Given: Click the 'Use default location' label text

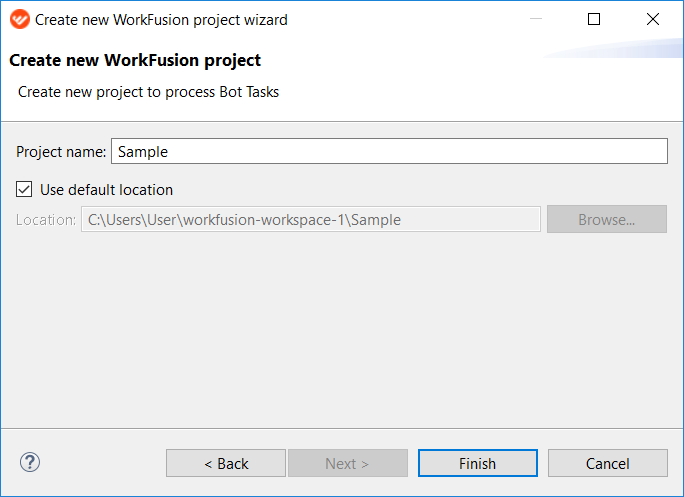Looking at the screenshot, I should (x=106, y=190).
